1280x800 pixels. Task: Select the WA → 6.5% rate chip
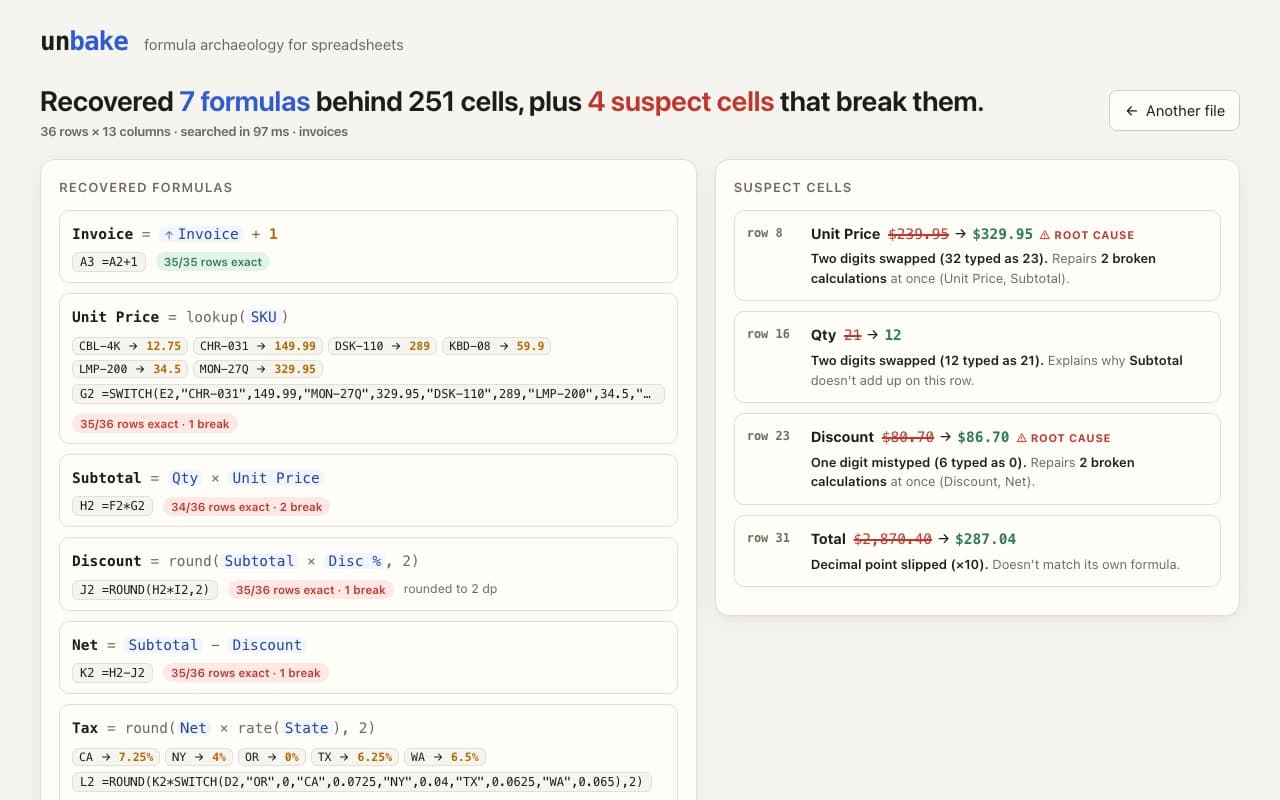coord(447,757)
